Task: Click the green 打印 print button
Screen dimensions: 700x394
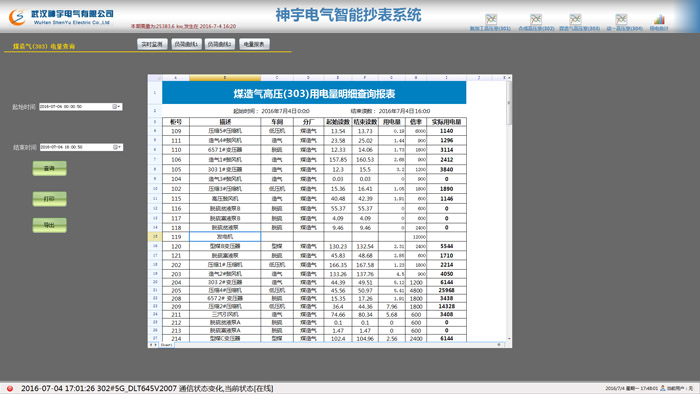Action: coord(50,199)
